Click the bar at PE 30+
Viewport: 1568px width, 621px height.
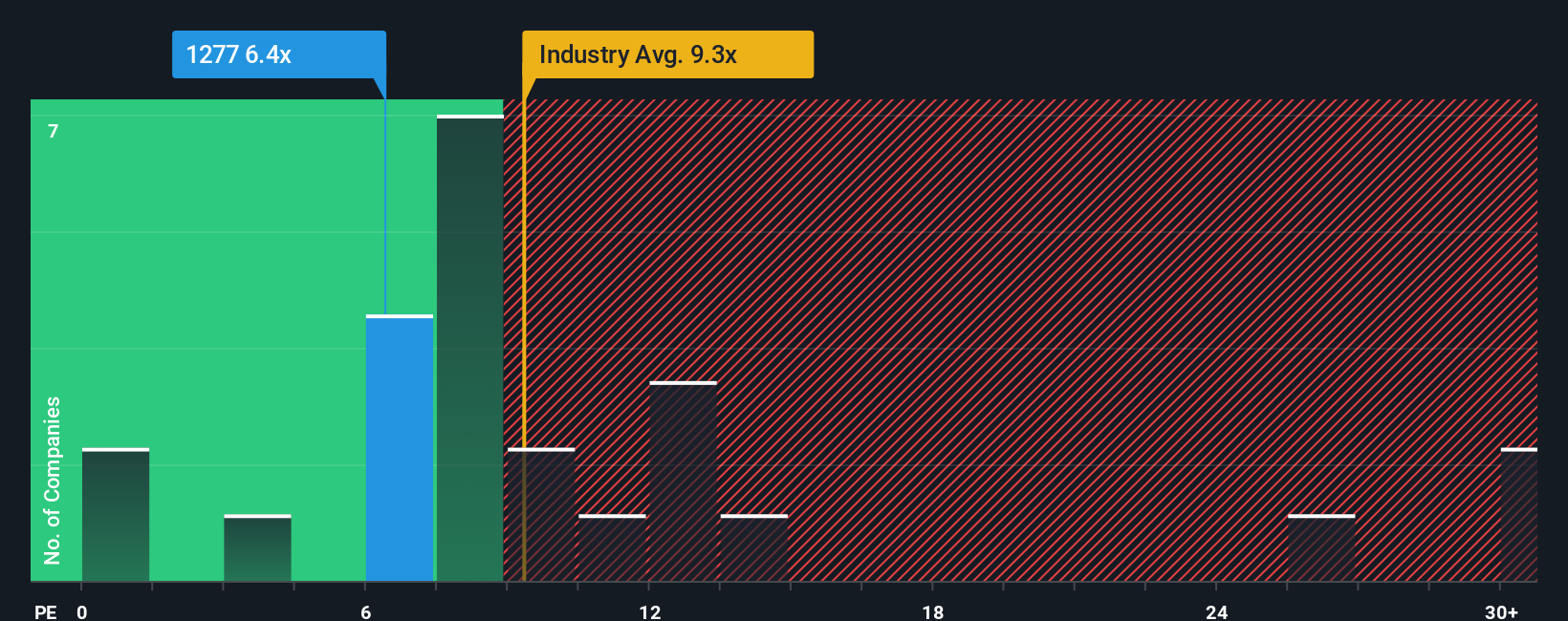click(x=1519, y=515)
